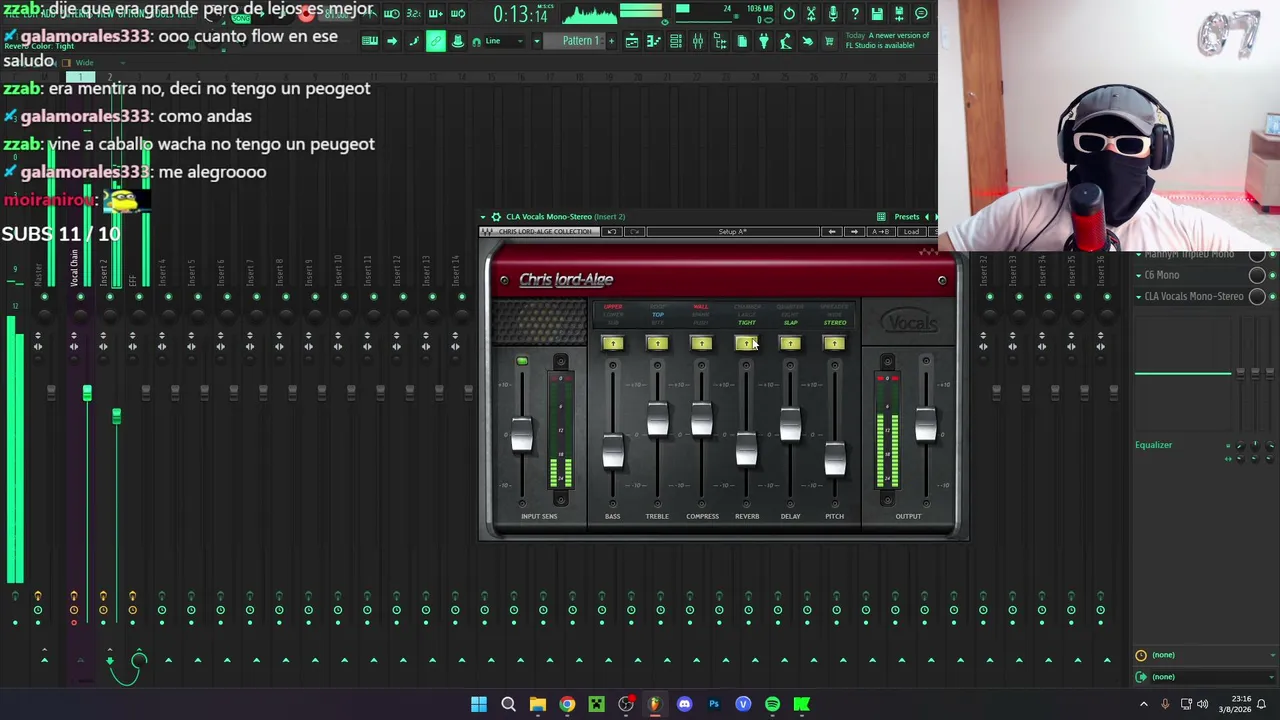Go to next Waves preset arrow
Viewport: 1280px width, 720px height.
click(854, 232)
